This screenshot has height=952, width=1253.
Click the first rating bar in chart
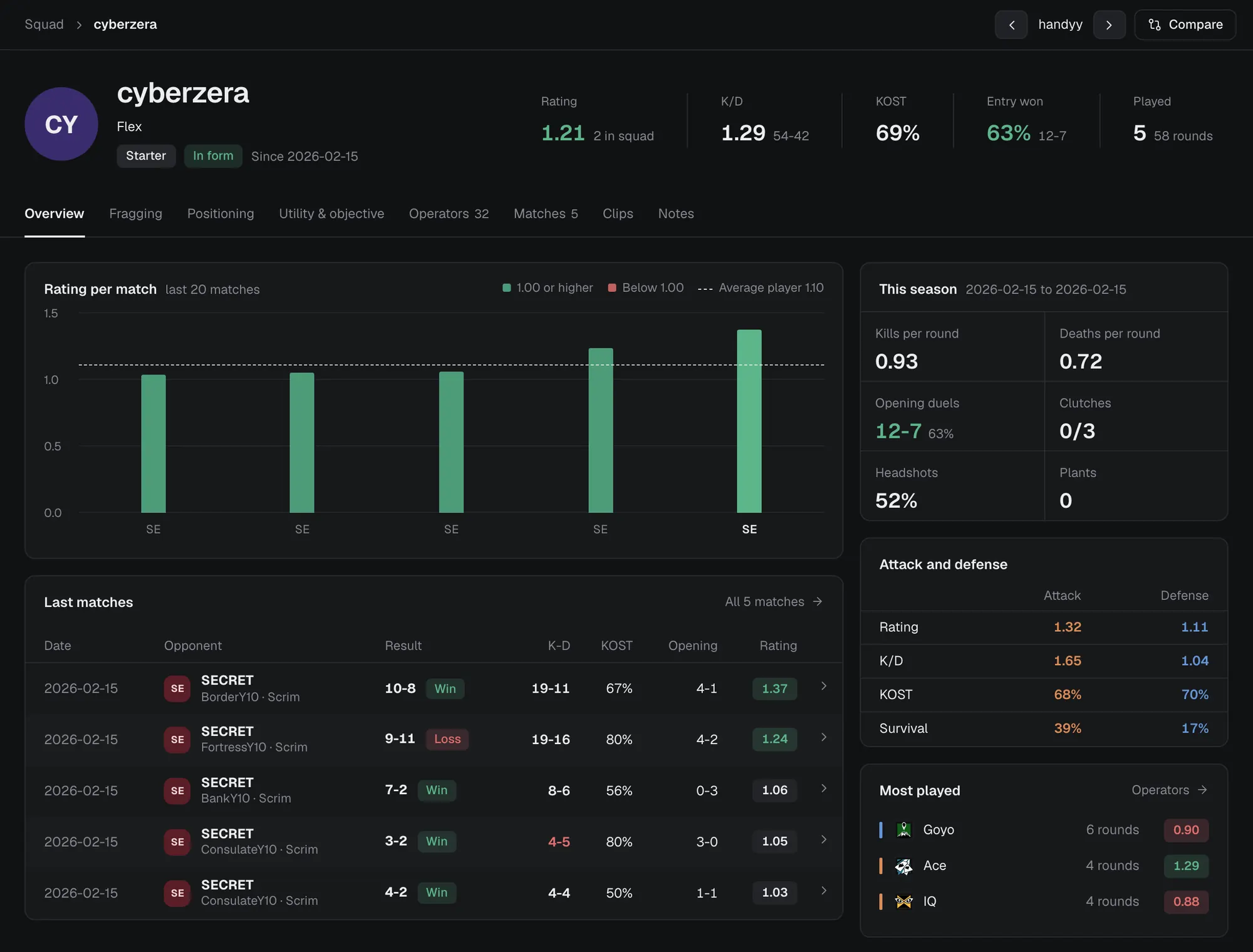point(153,443)
